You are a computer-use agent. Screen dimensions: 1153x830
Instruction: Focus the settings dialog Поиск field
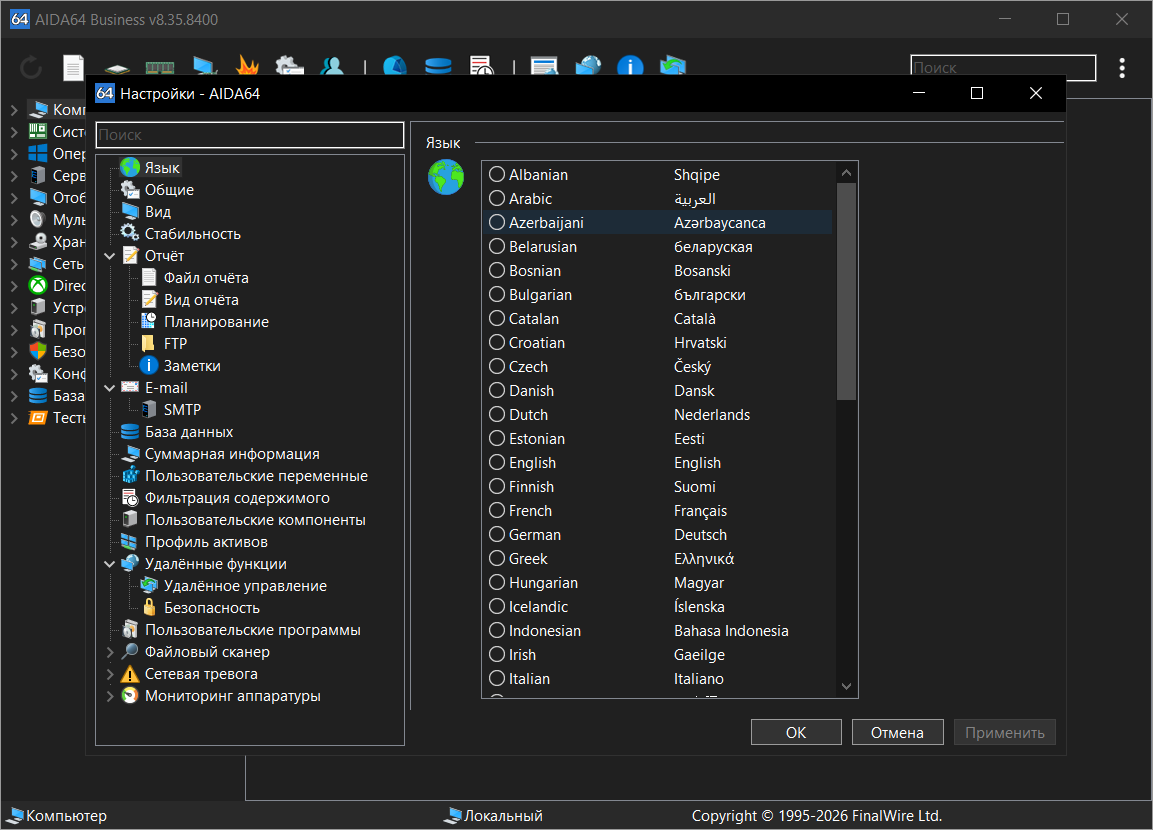coord(250,135)
